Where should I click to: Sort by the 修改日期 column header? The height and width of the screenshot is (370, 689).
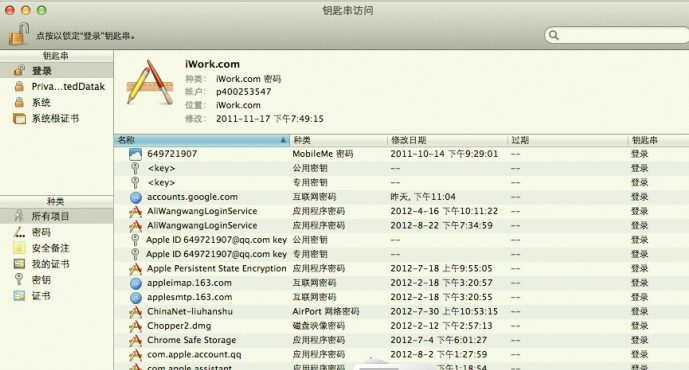[x=447, y=140]
